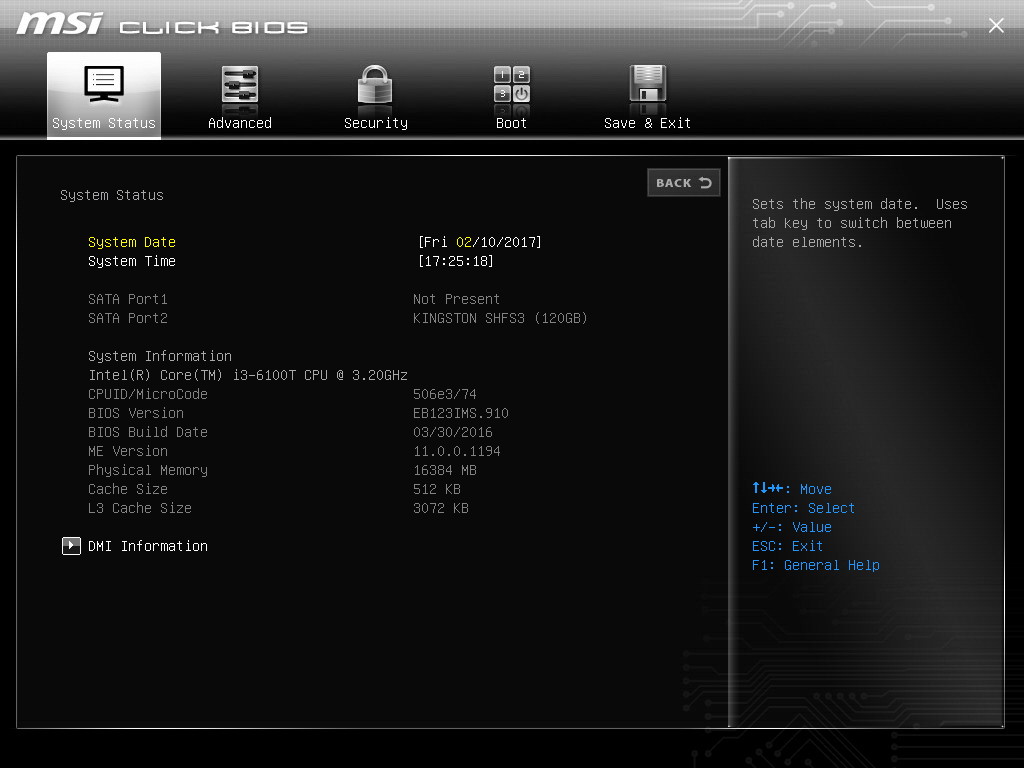Screen dimensions: 1024x768
Task: Click the 11.0.0.1194 value
Action: click(x=457, y=451)
